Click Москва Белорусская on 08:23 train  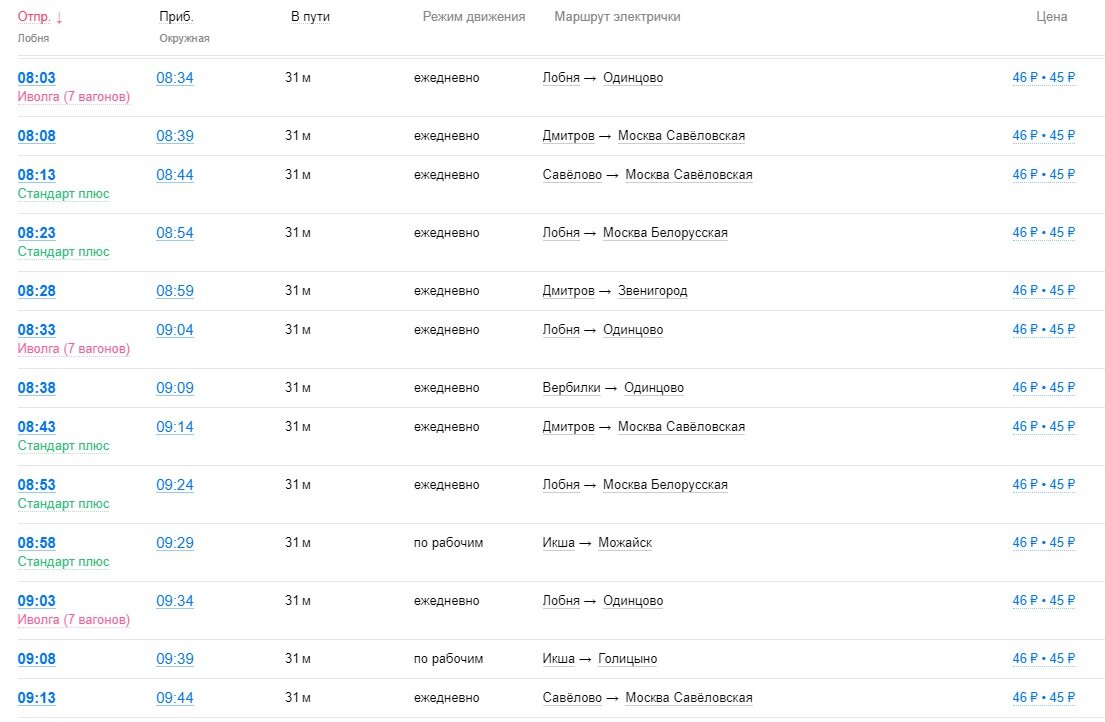(665, 233)
